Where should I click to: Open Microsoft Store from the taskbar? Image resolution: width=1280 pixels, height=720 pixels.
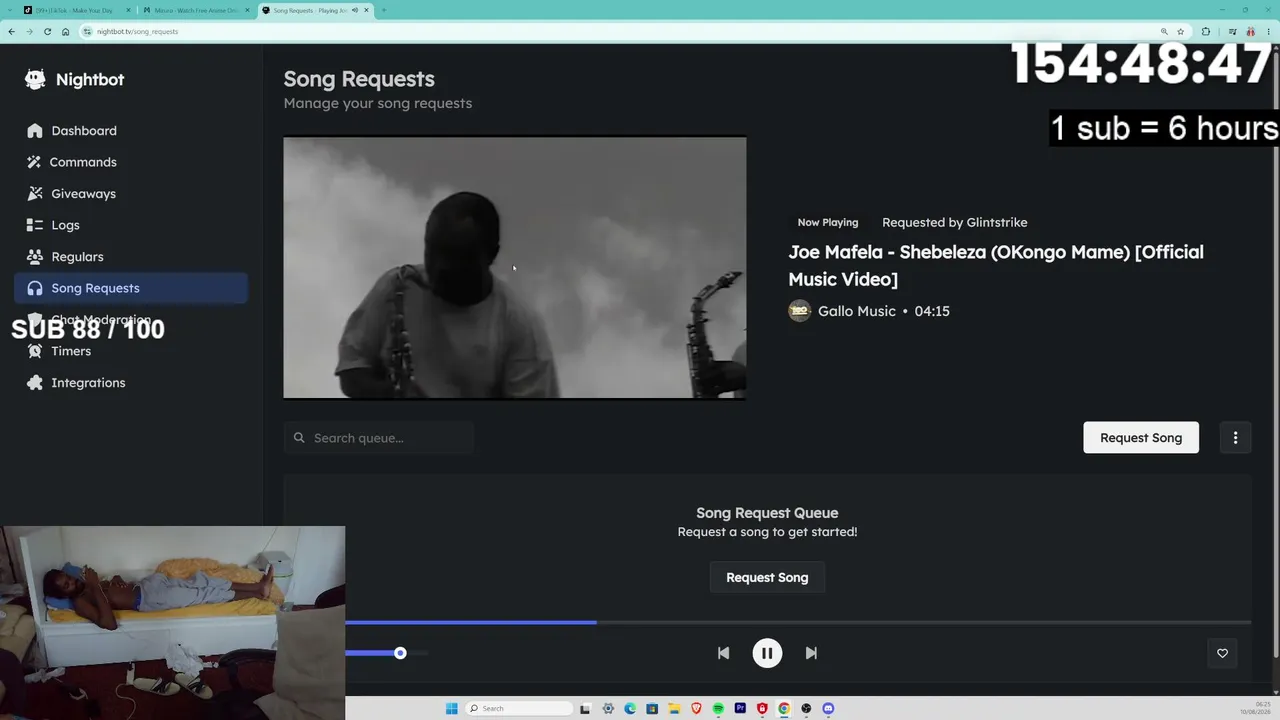[652, 709]
